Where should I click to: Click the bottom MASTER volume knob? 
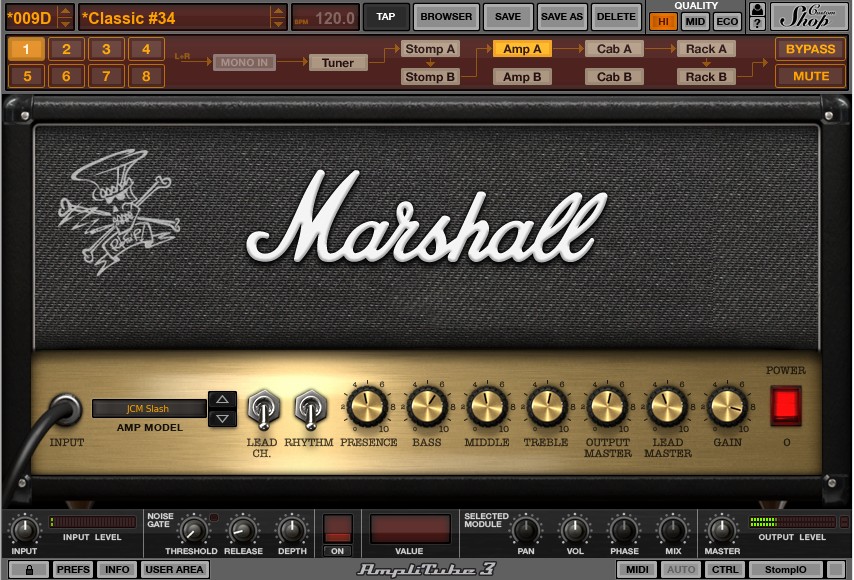pos(722,529)
